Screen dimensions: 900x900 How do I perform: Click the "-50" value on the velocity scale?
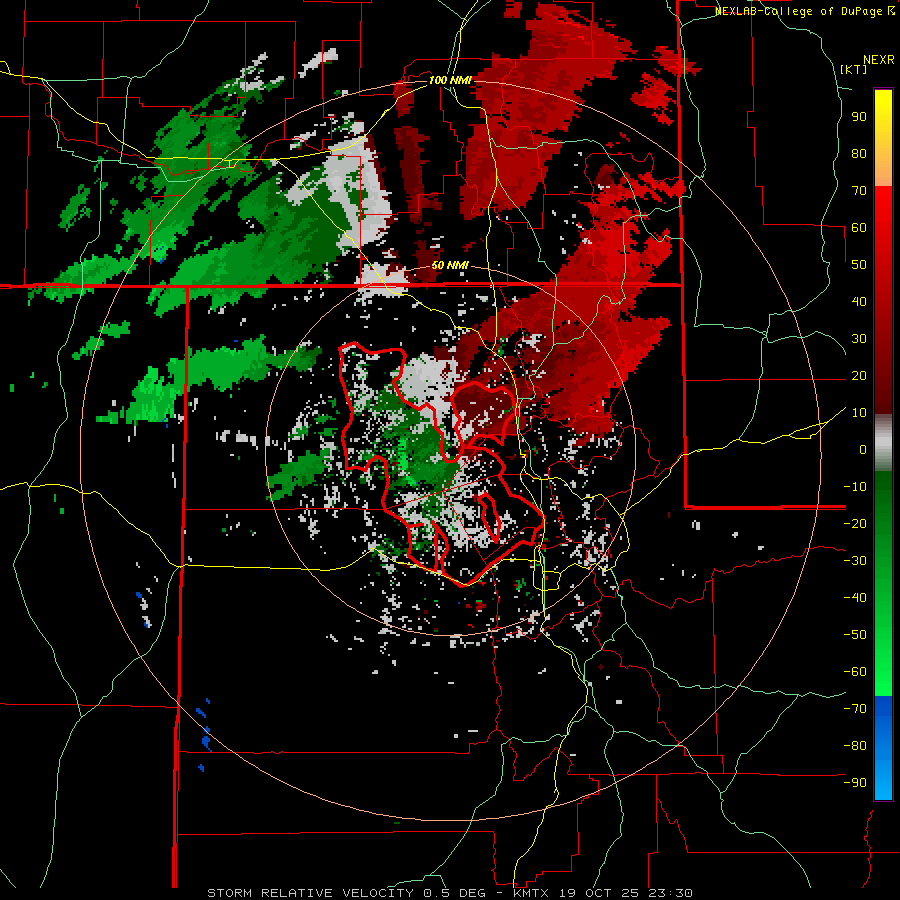tap(855, 635)
